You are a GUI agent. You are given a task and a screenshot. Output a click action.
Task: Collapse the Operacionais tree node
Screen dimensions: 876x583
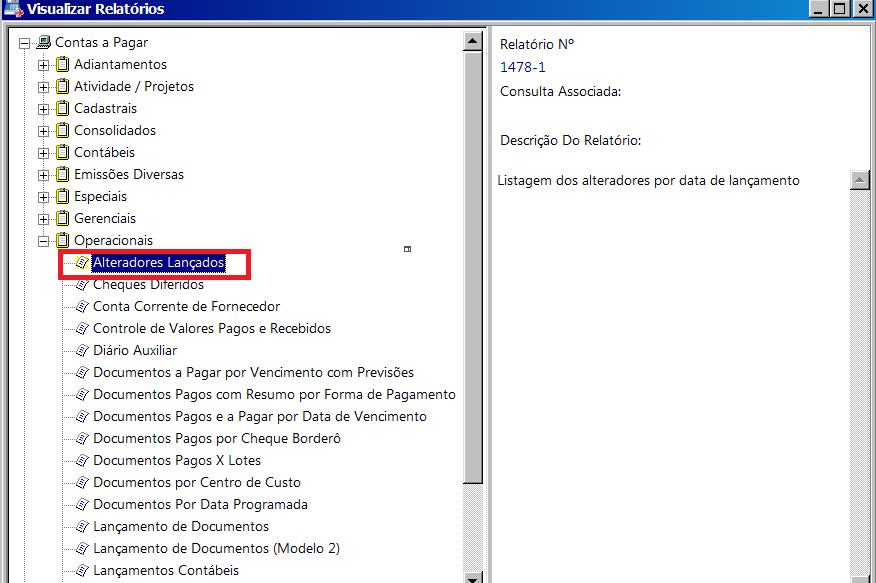tap(44, 241)
